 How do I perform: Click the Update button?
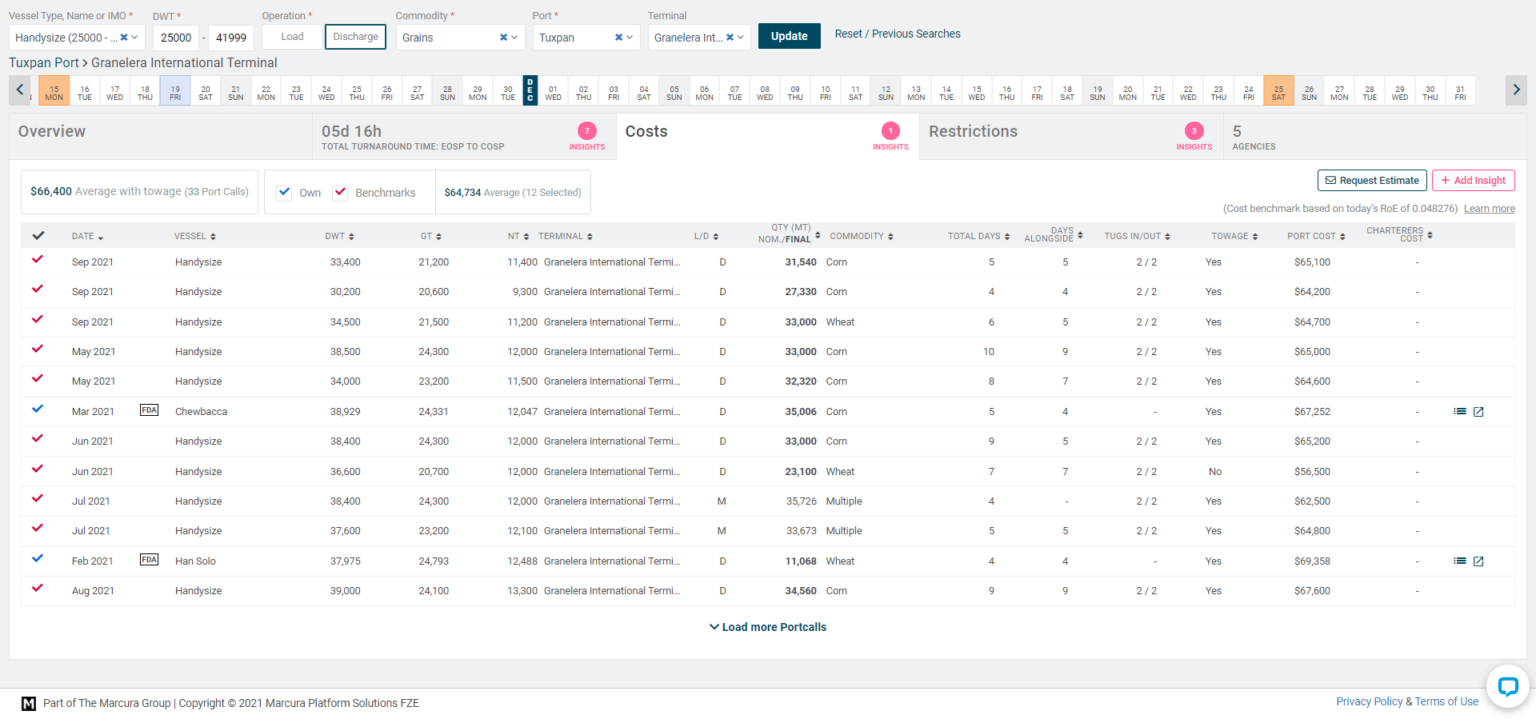[x=789, y=33]
